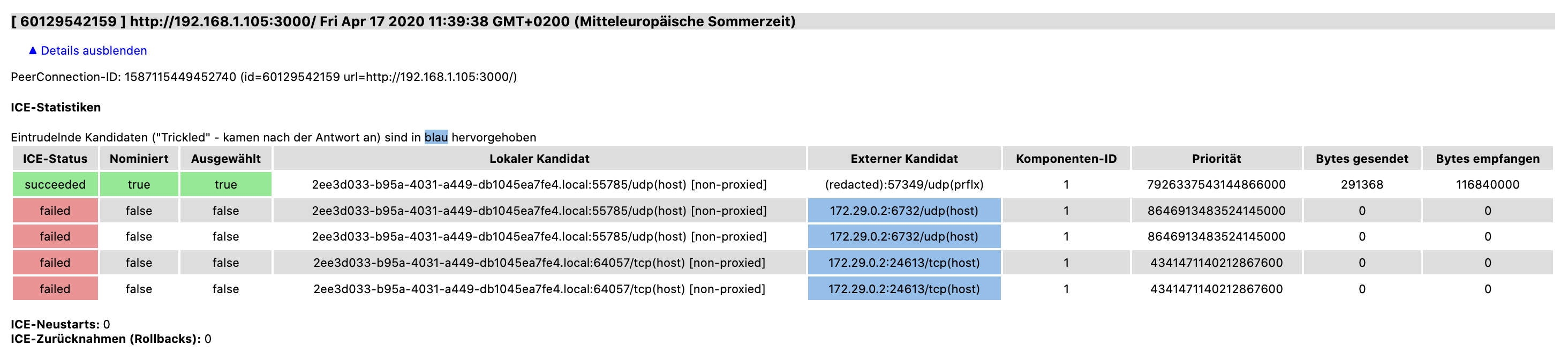
Task: Click the ICE-Statistiken heading
Action: click(x=57, y=107)
